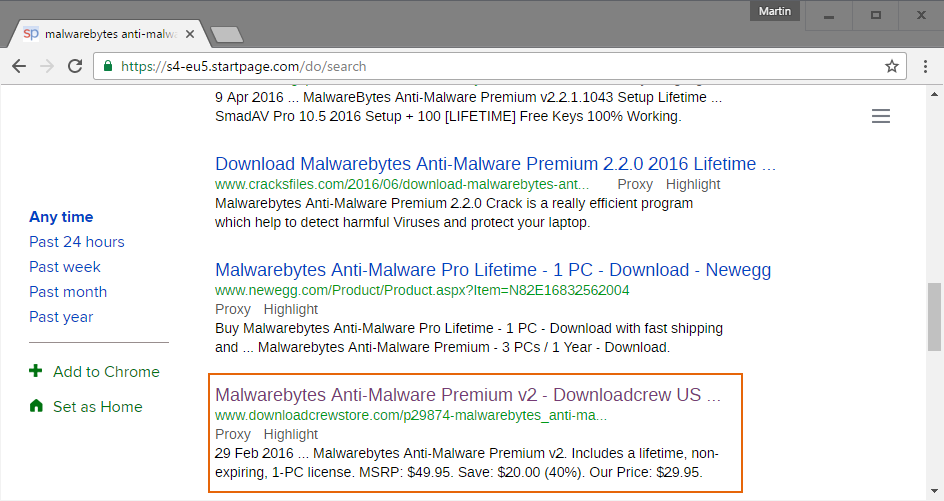Open the cracksfiles.com green URL
This screenshot has height=501, width=944.
(x=402, y=184)
